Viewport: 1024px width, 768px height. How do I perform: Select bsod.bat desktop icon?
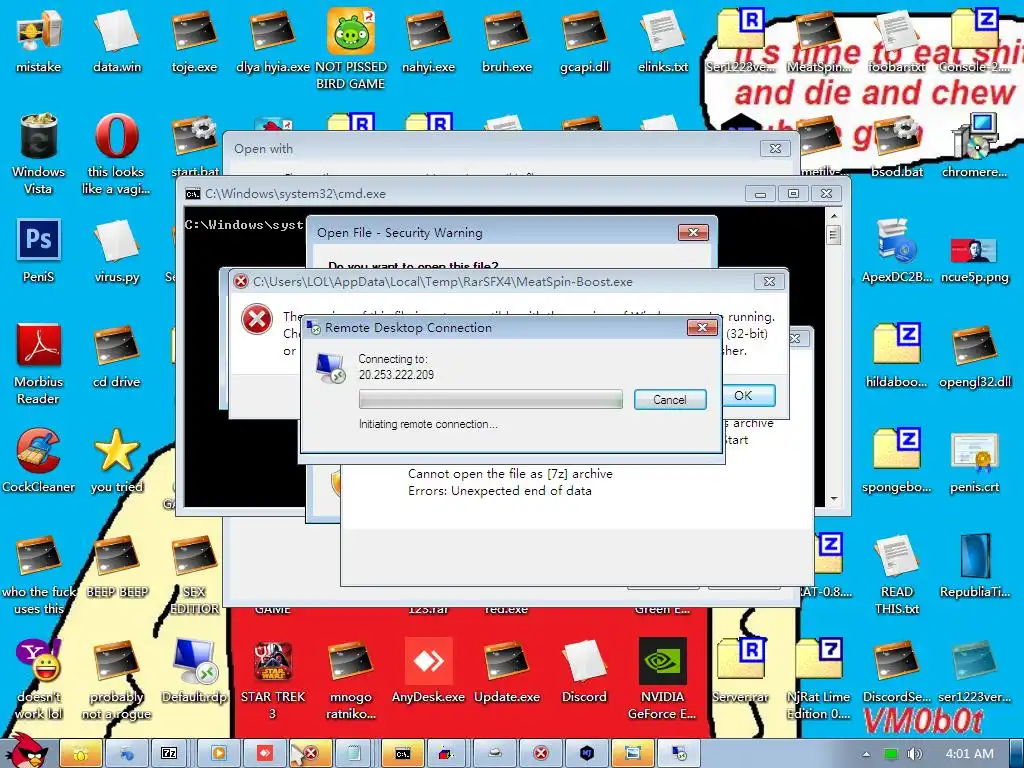coord(897,146)
